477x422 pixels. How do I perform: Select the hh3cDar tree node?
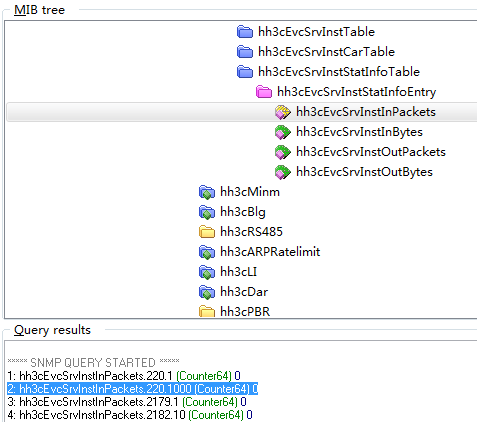[244, 292]
